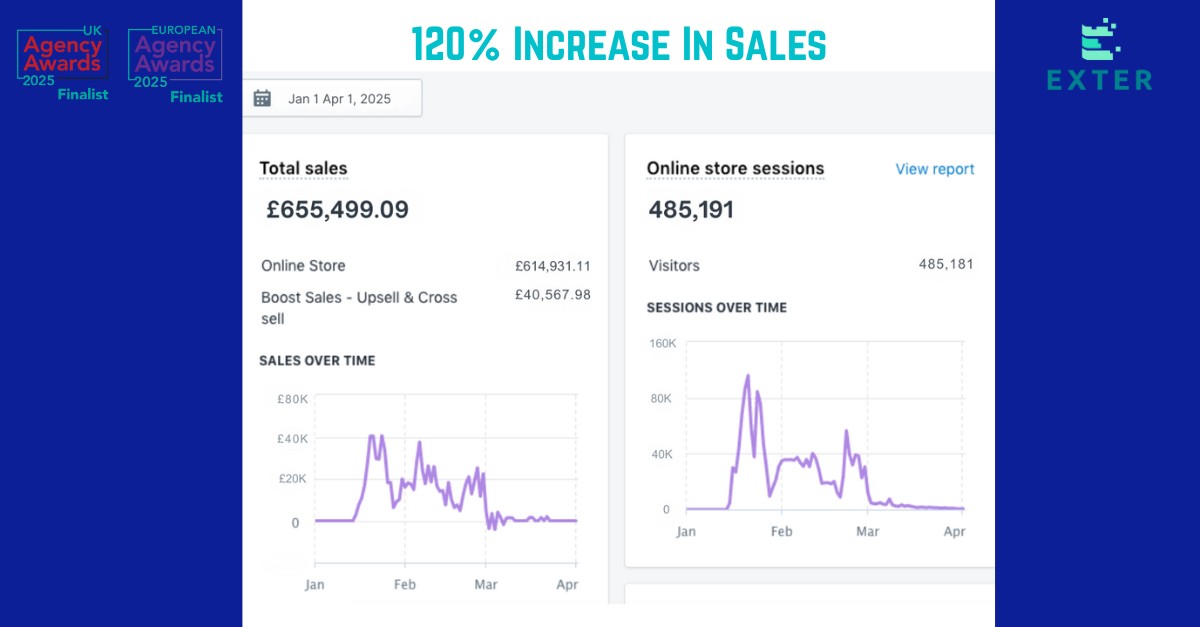
Task: Click the Feb label under the sales chart
Action: pos(404,585)
